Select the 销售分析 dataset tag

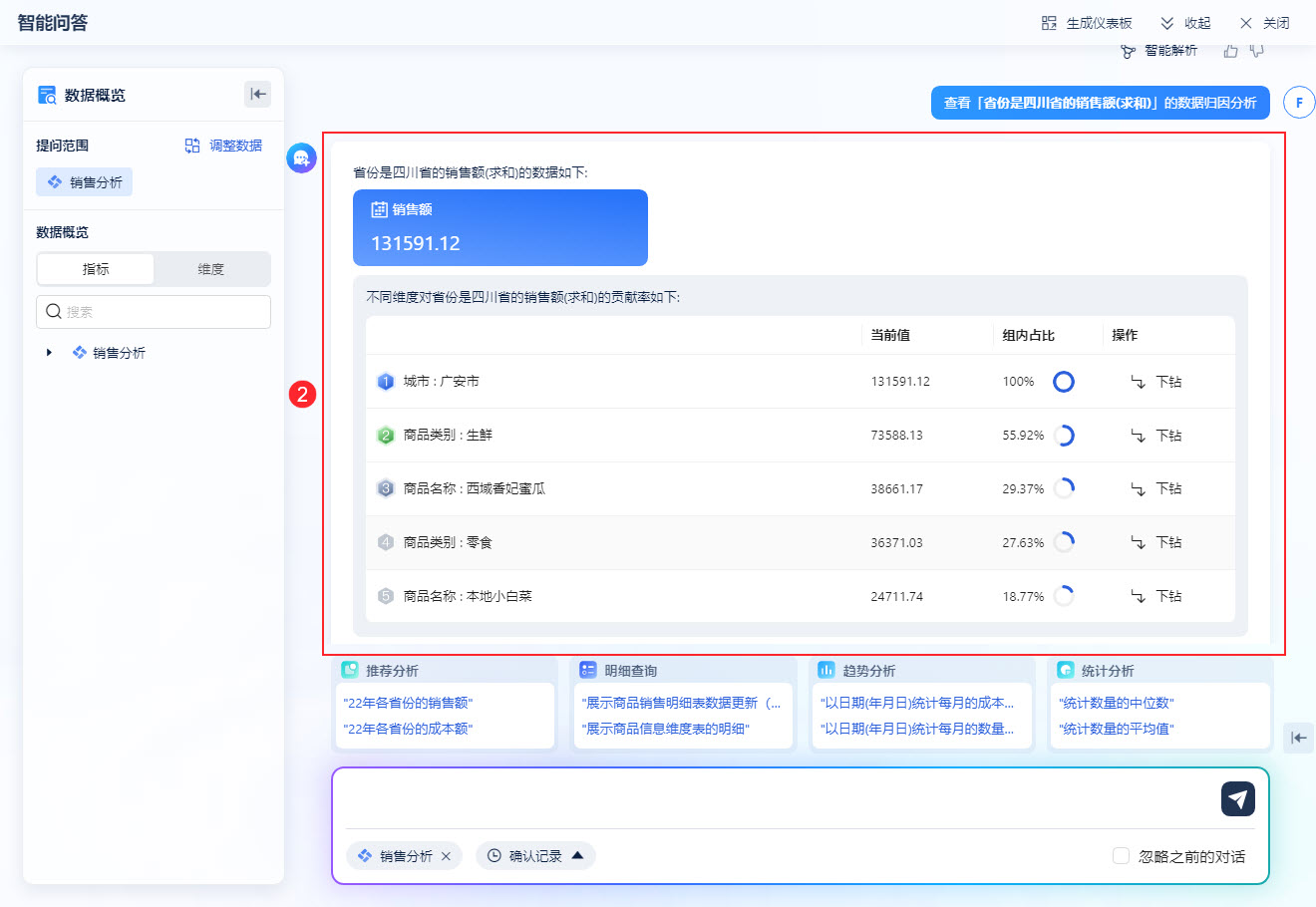coord(85,182)
